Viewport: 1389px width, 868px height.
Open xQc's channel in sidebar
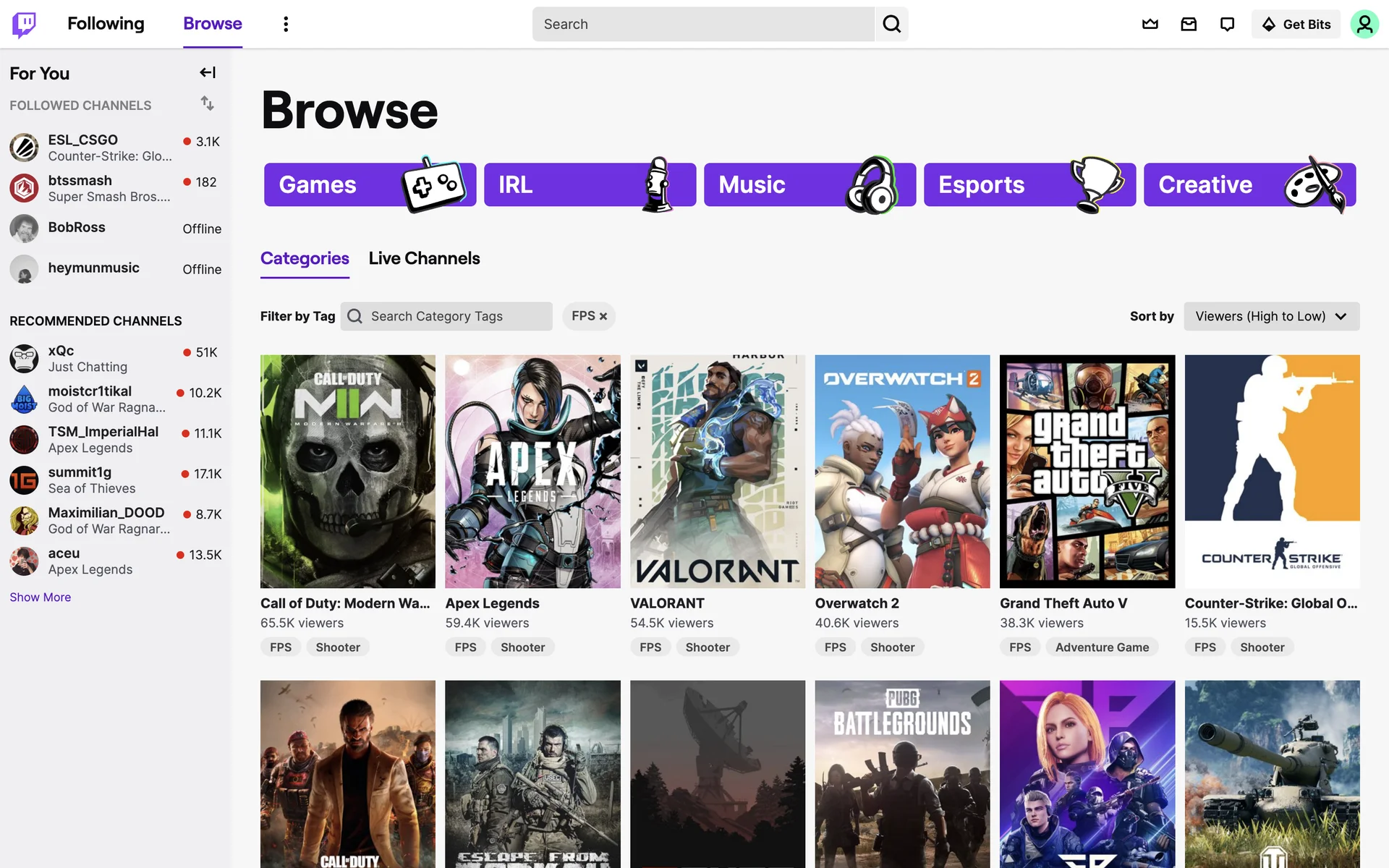[x=87, y=358]
